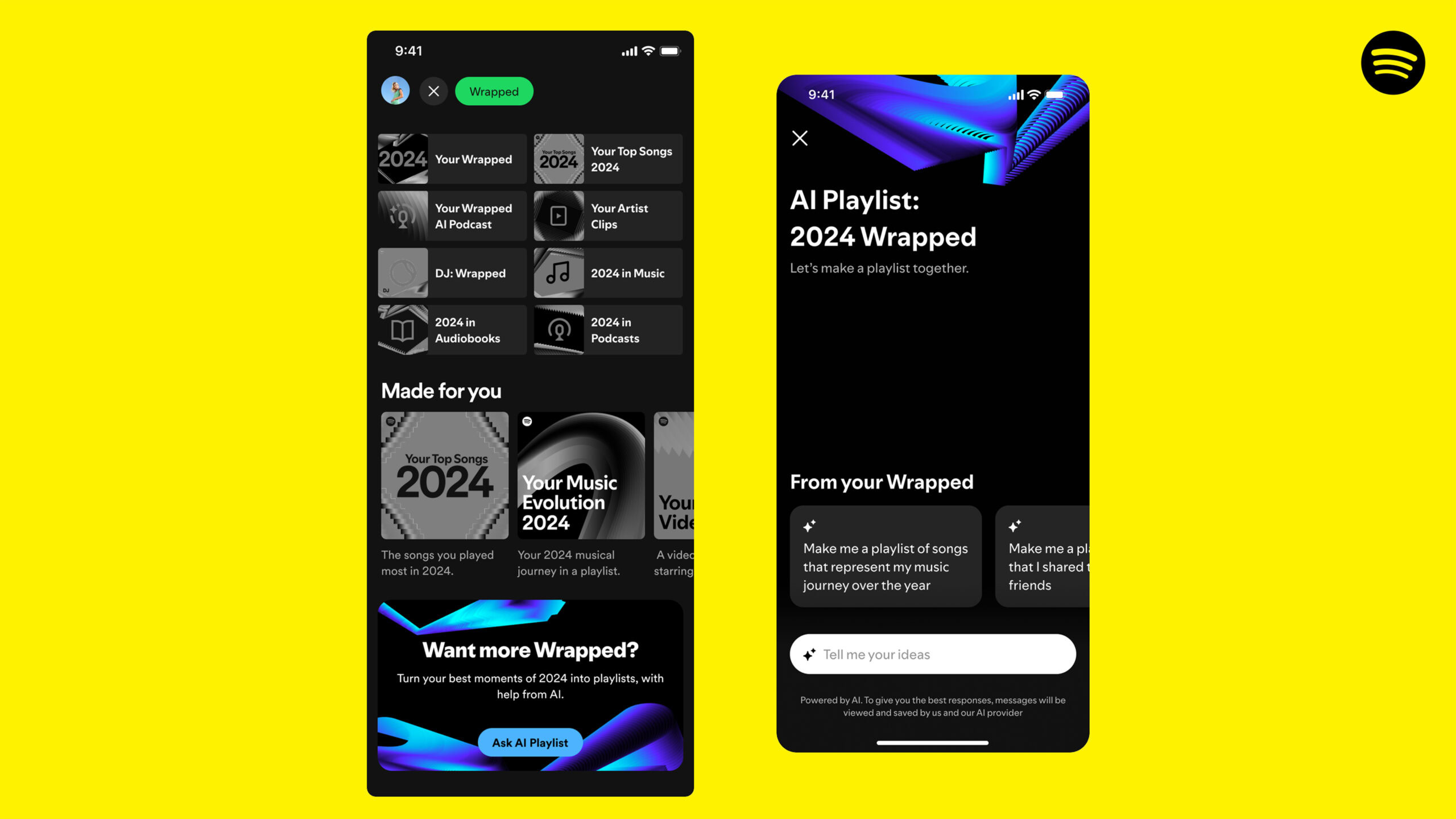The width and height of the screenshot is (1456, 819).
Task: Type in Tell me your ideas field
Action: (x=932, y=653)
